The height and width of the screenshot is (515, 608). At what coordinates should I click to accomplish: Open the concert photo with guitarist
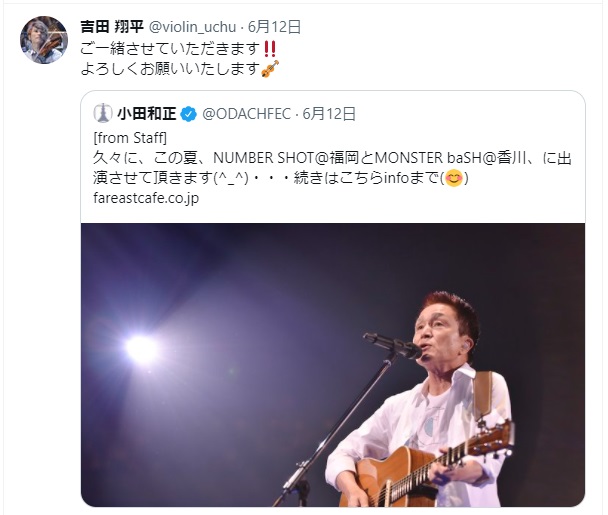coord(333,365)
